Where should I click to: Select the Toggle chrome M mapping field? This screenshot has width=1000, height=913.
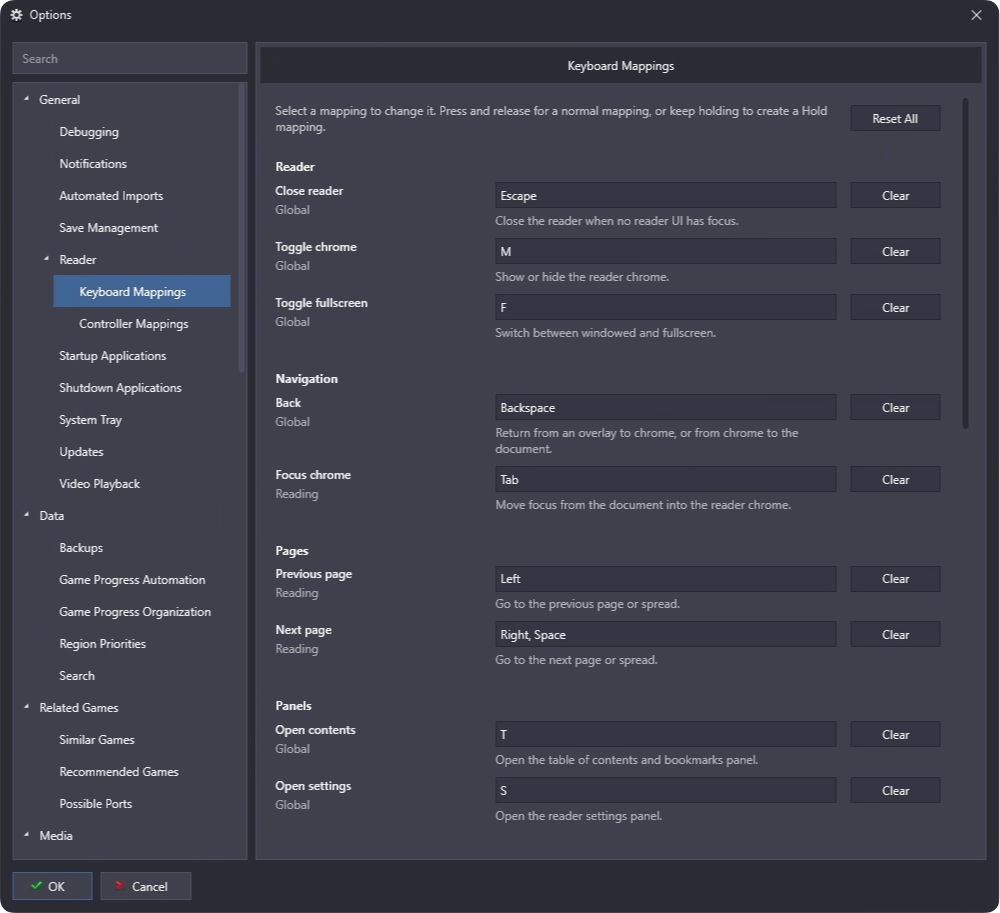pyautogui.click(x=665, y=252)
